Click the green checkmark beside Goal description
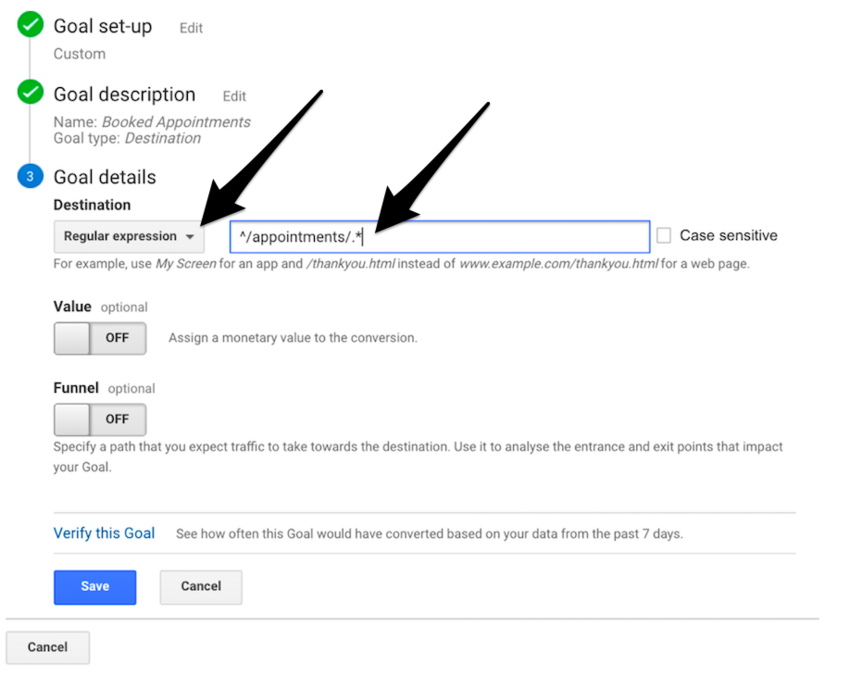The height and width of the screenshot is (677, 850). [30, 93]
